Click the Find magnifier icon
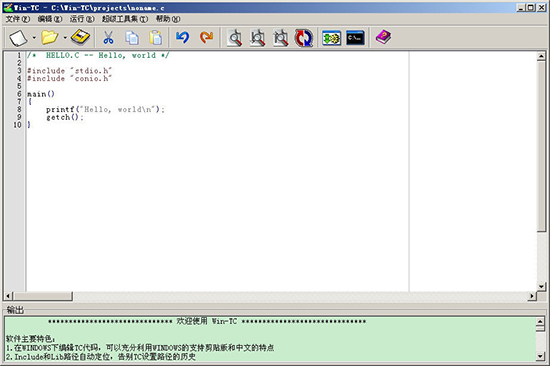Screen dimensions: 550x366 (x=235, y=38)
